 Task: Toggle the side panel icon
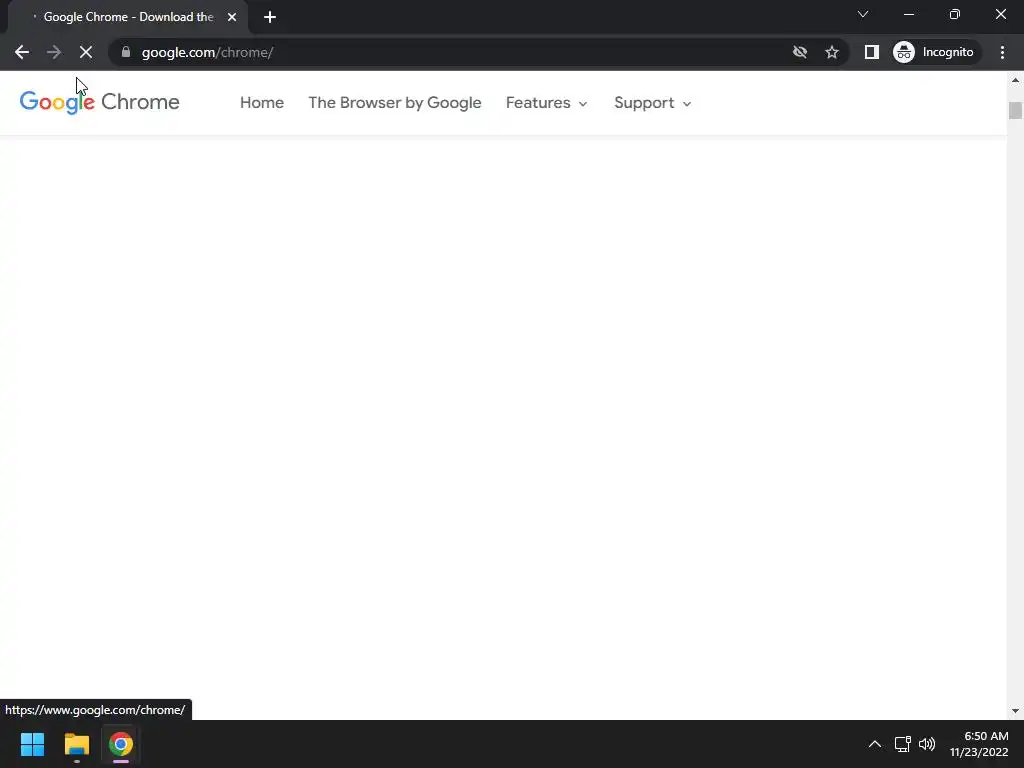point(871,52)
